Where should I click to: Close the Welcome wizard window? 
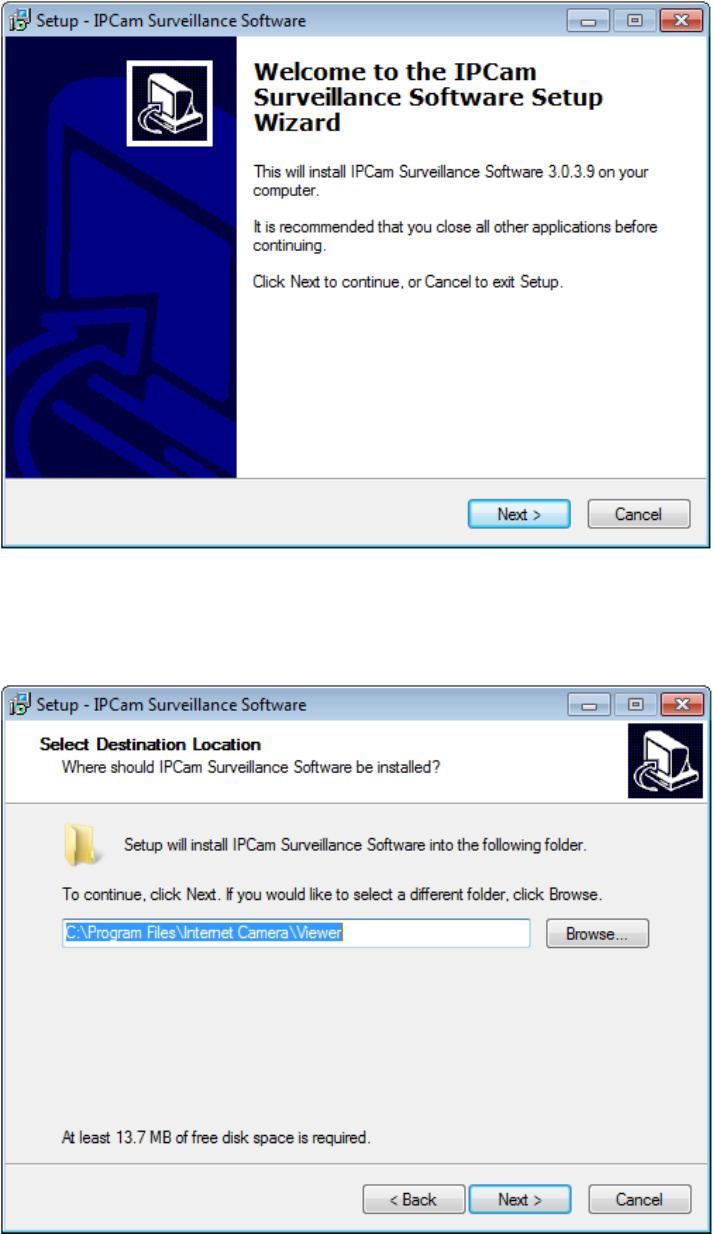680,20
